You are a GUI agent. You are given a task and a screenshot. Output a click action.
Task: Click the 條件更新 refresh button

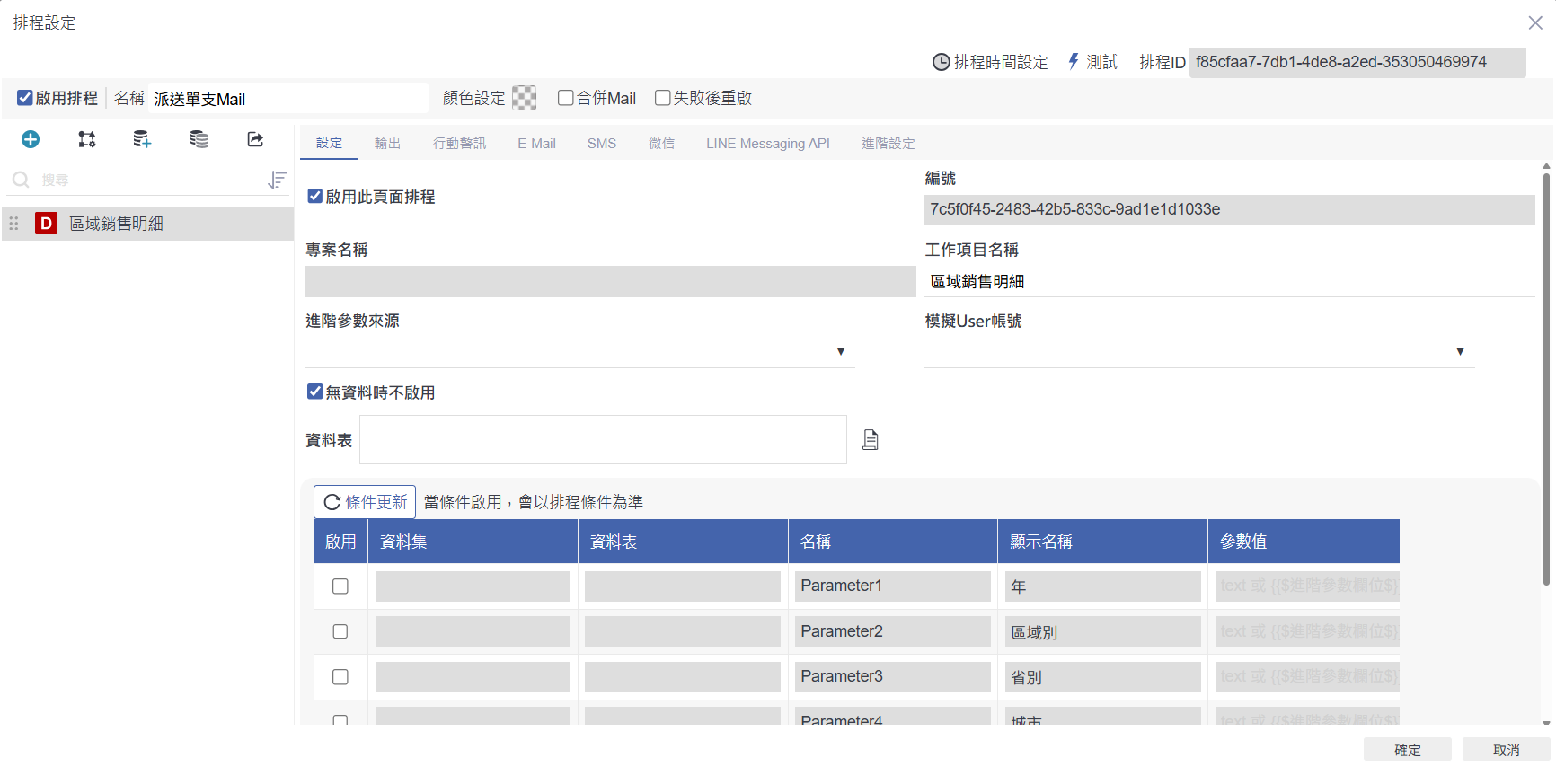(x=365, y=502)
